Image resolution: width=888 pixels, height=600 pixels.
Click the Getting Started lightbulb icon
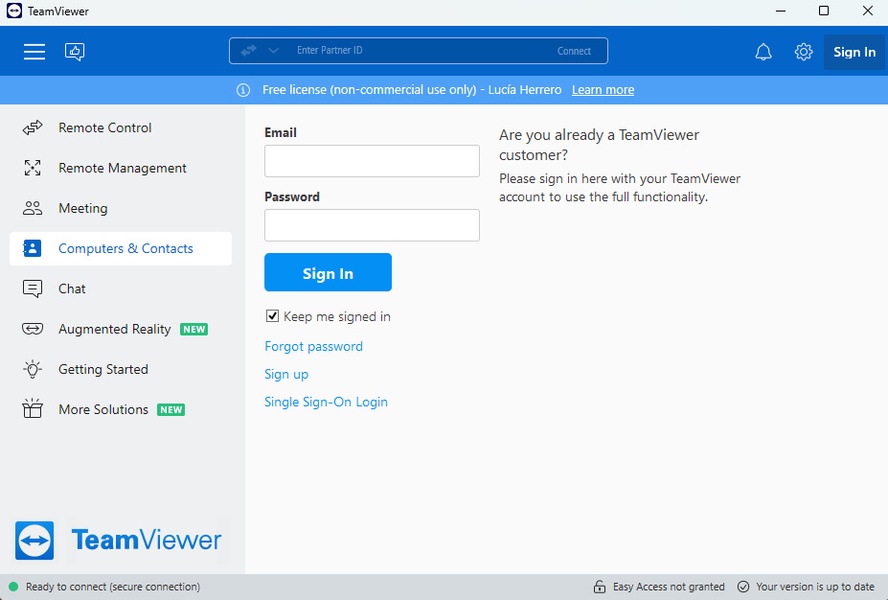coord(33,369)
